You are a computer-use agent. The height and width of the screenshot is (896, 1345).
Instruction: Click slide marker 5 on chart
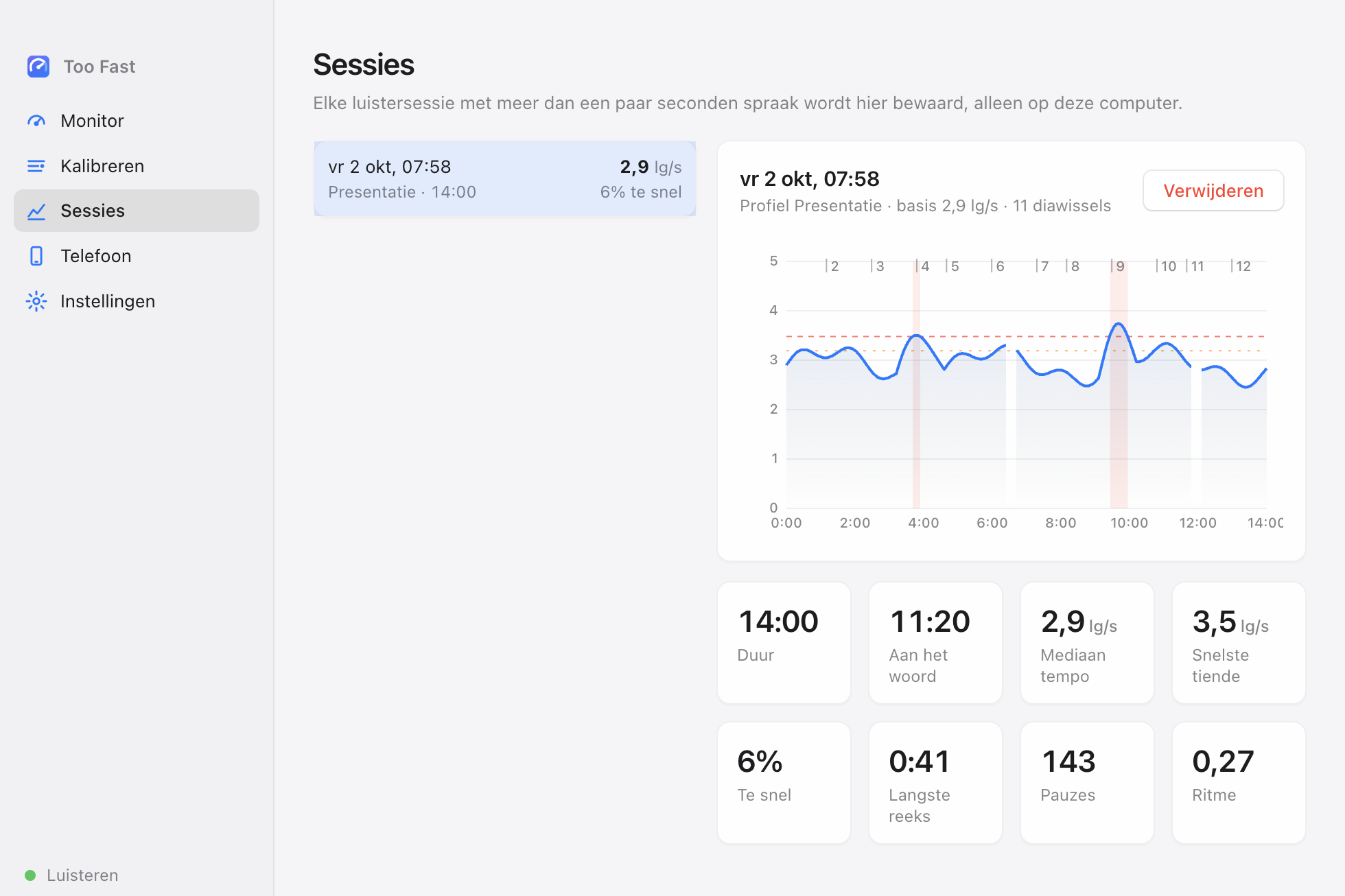tap(952, 266)
